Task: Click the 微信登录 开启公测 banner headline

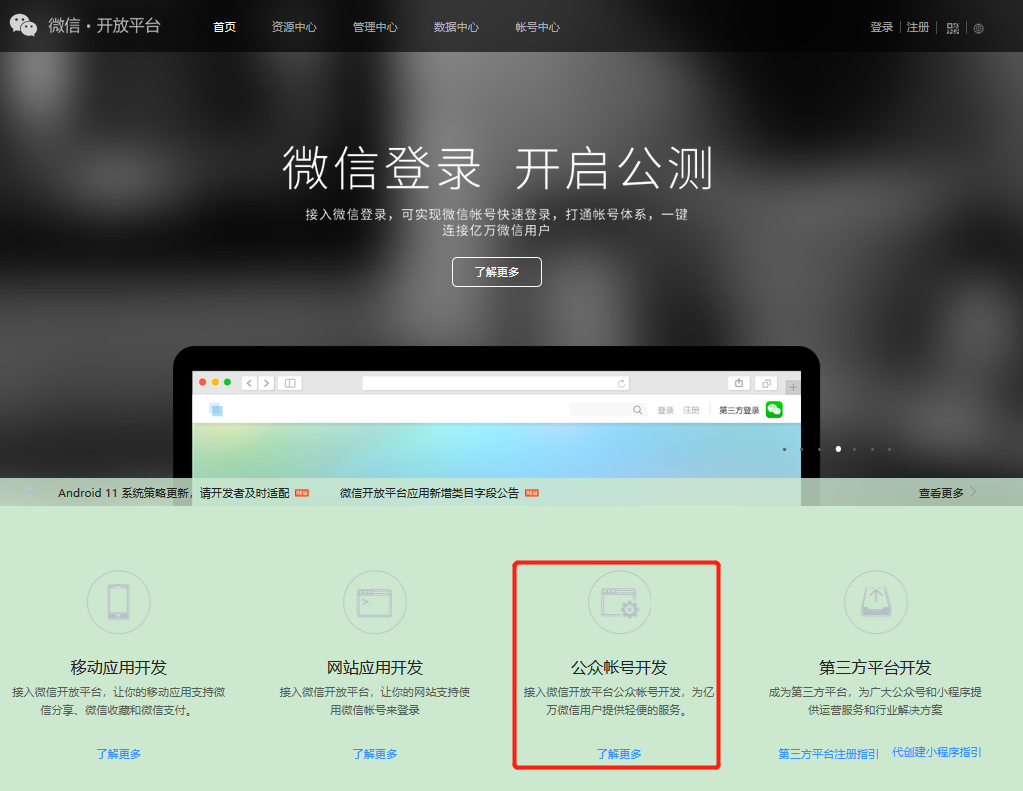Action: coord(496,168)
